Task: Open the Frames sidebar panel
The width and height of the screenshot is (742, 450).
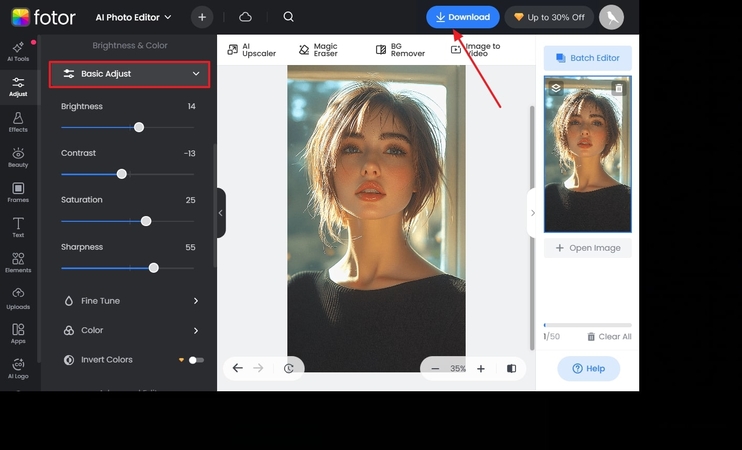Action: [x=18, y=192]
